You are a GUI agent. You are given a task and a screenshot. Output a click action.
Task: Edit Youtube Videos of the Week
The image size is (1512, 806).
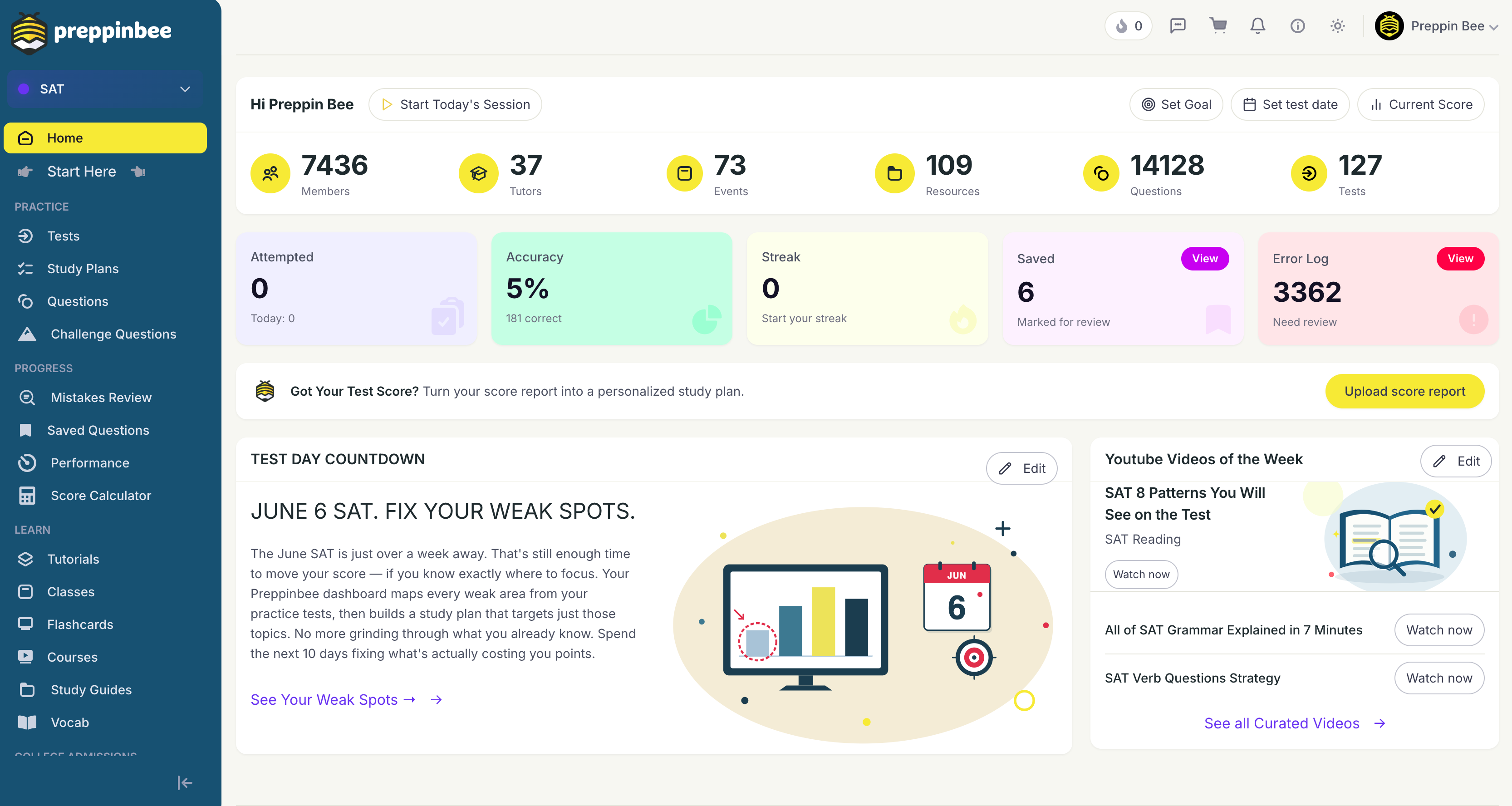(1456, 462)
